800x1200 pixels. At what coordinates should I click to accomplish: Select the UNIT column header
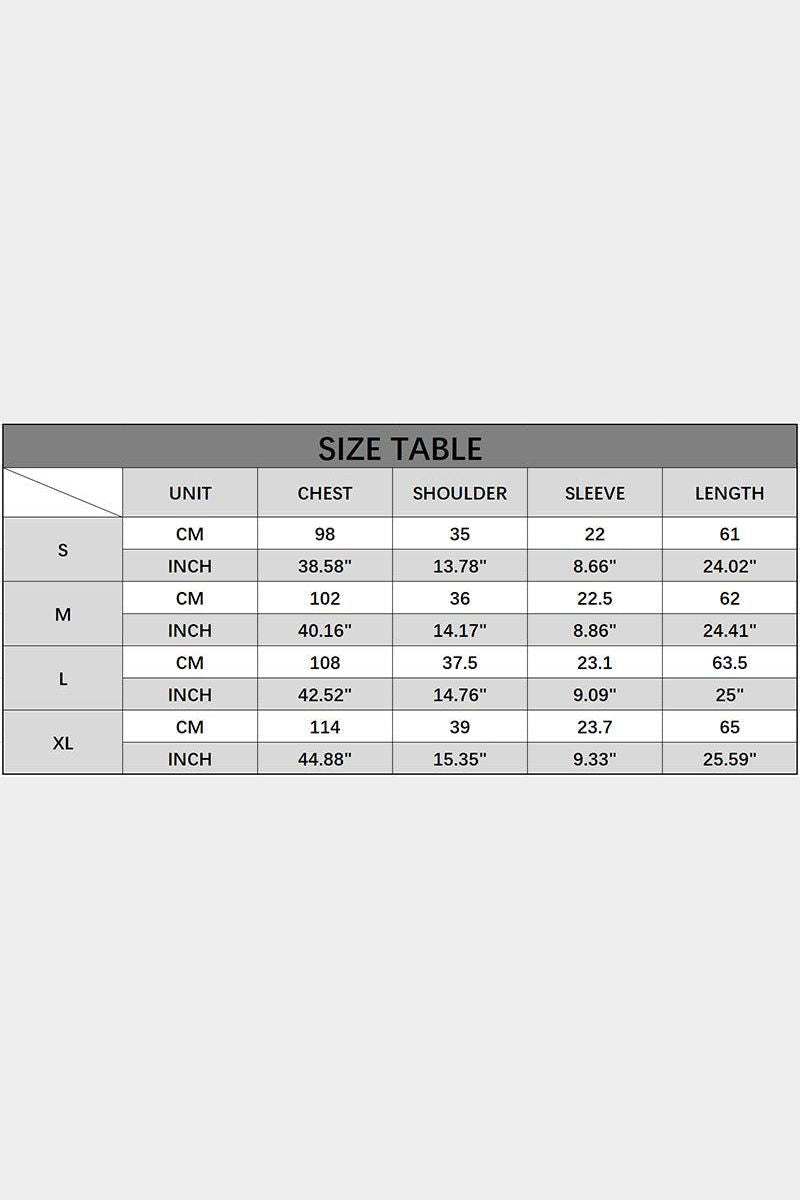pyautogui.click(x=190, y=493)
